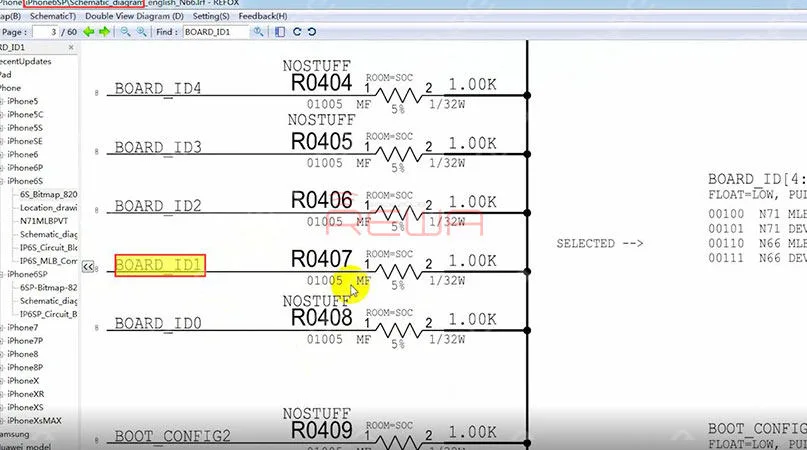Open the IP6S_Circuit_Bl file

click(x=48, y=248)
